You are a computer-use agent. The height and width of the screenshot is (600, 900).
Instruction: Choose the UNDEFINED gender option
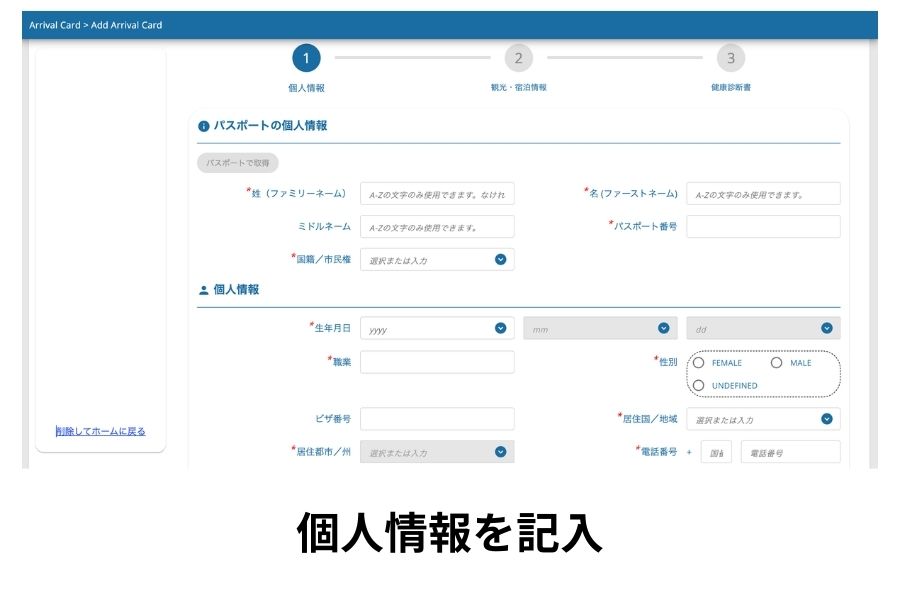pyautogui.click(x=699, y=385)
